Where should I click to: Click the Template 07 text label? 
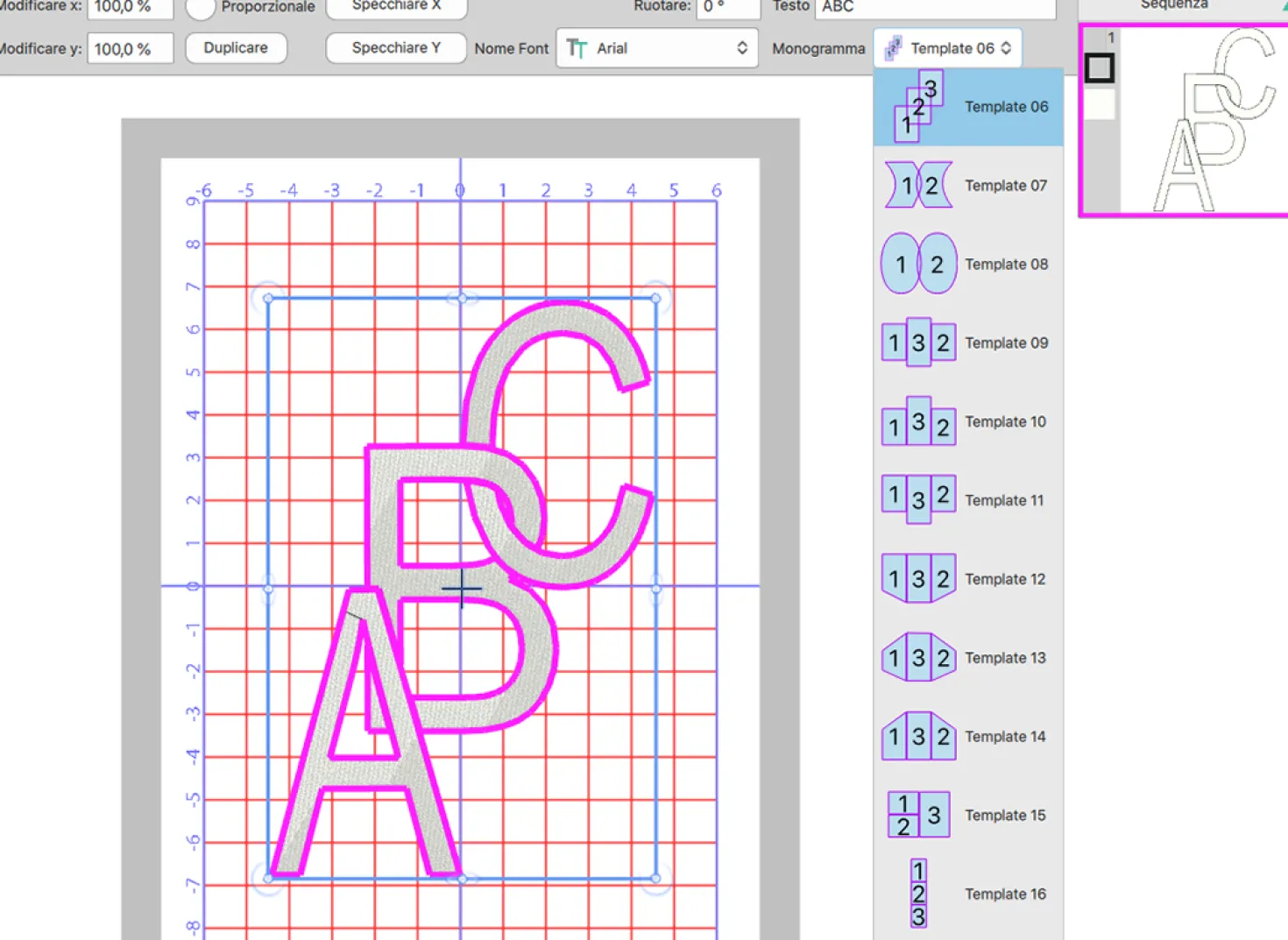1006,185
